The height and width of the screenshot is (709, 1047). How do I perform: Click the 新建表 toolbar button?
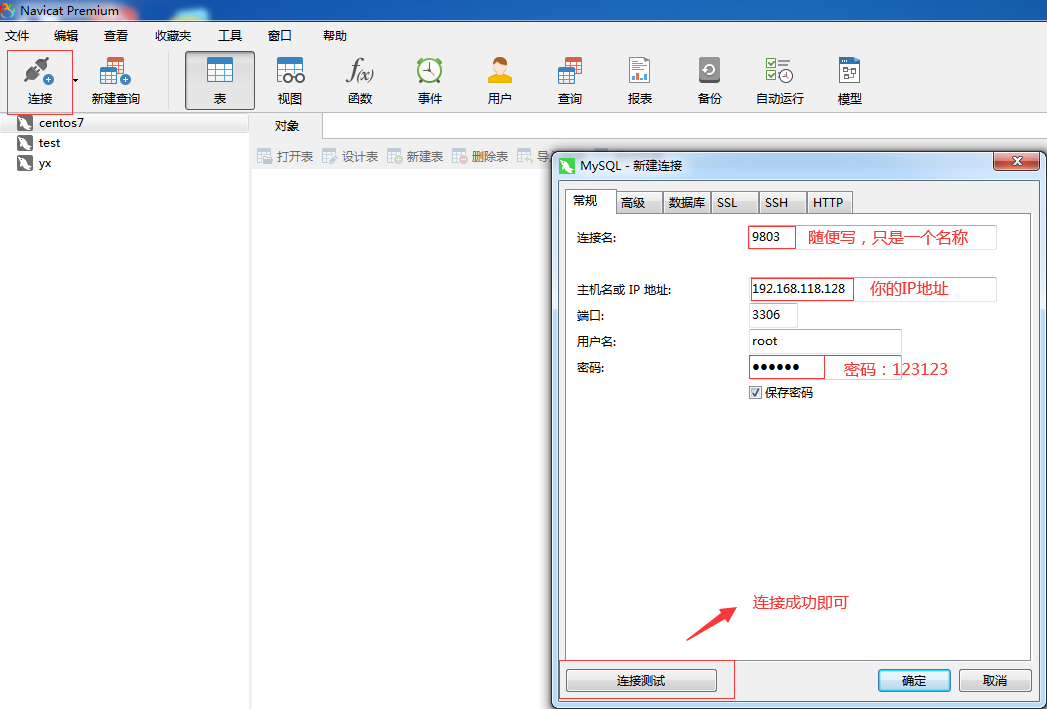point(415,157)
